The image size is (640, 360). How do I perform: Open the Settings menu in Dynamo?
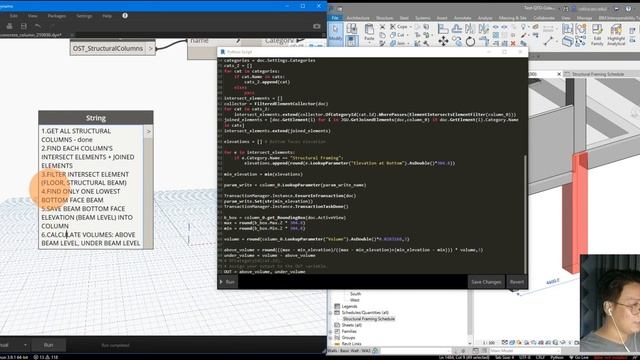coord(84,16)
